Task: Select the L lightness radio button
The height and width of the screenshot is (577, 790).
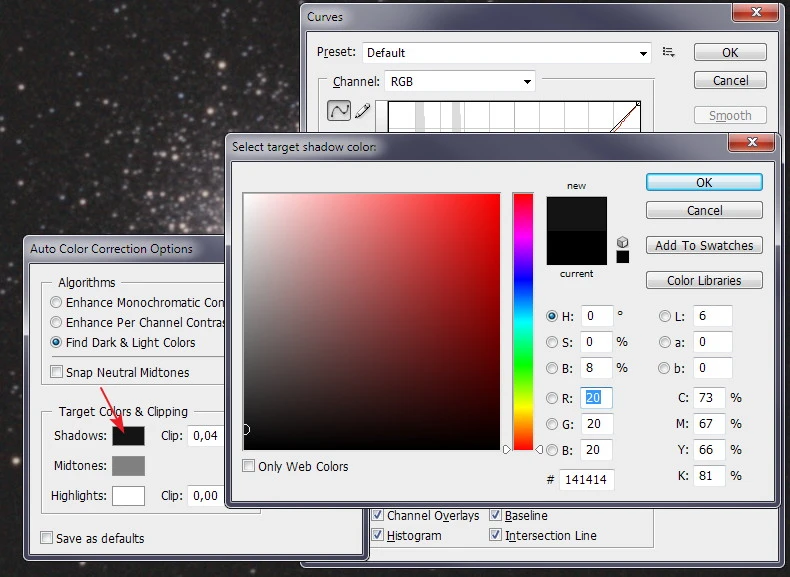Action: click(x=665, y=316)
